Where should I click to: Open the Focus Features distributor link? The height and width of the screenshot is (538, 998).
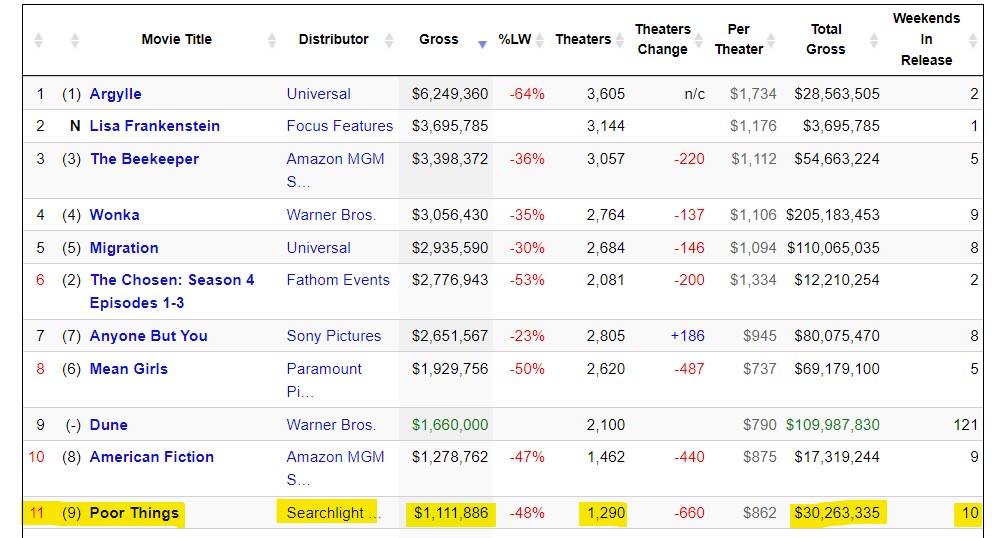point(339,126)
